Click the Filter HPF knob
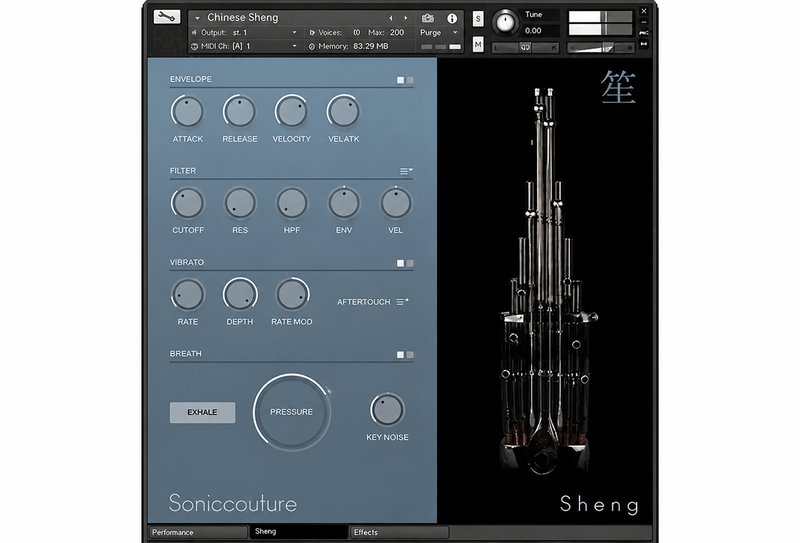800x543 pixels. pos(292,203)
